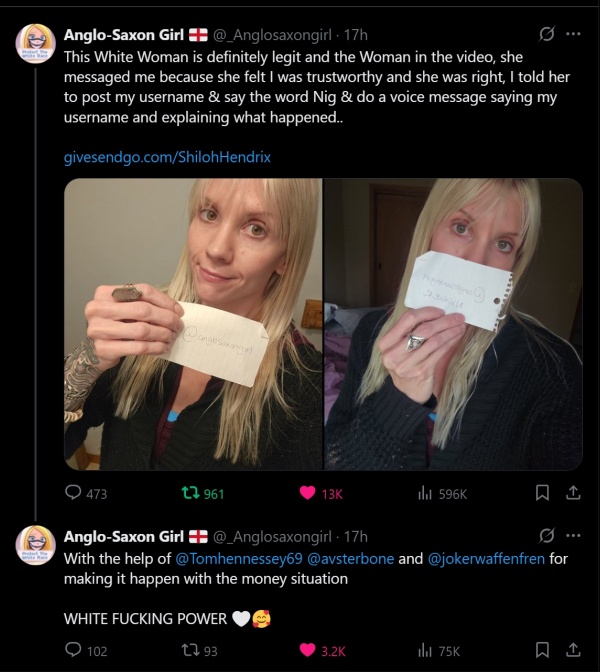600x672 pixels.
Task: Toggle retweet on first post showing 961
Action: tap(190, 493)
